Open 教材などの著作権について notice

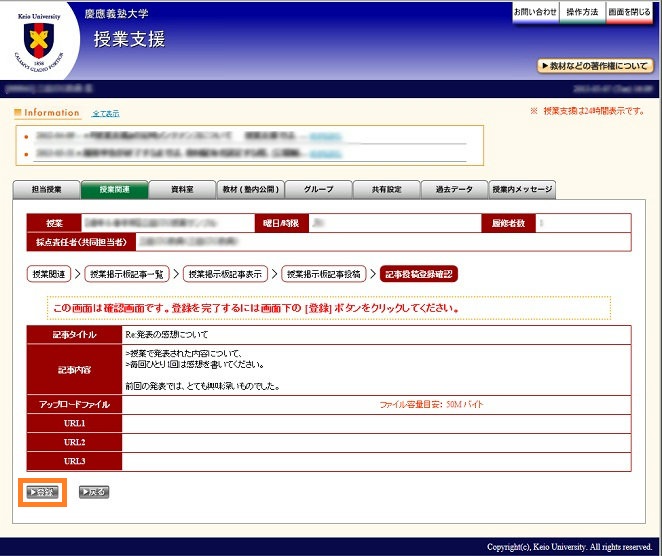coord(595,66)
